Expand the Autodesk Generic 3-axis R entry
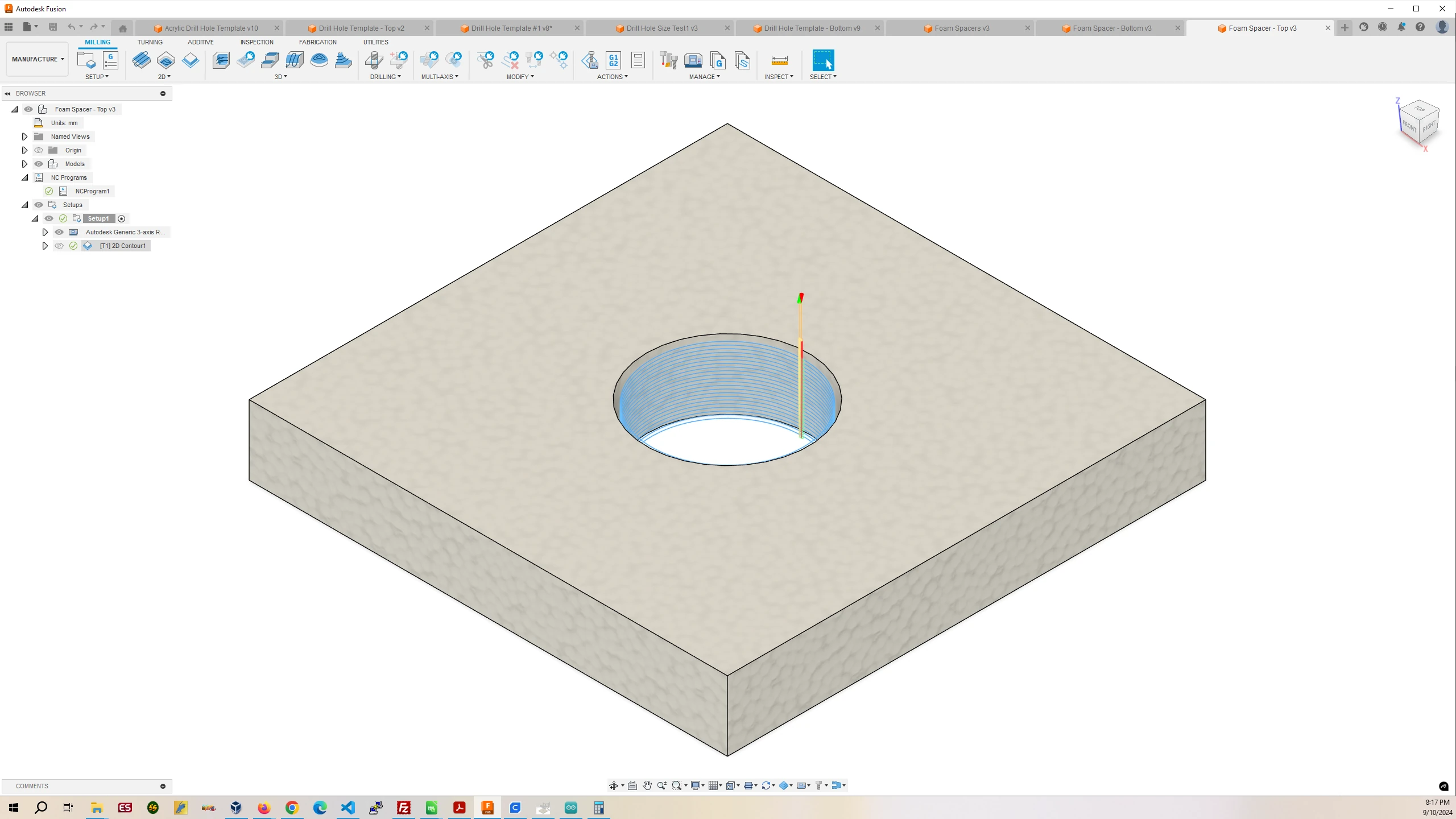The height and width of the screenshot is (819, 1456). (x=44, y=232)
